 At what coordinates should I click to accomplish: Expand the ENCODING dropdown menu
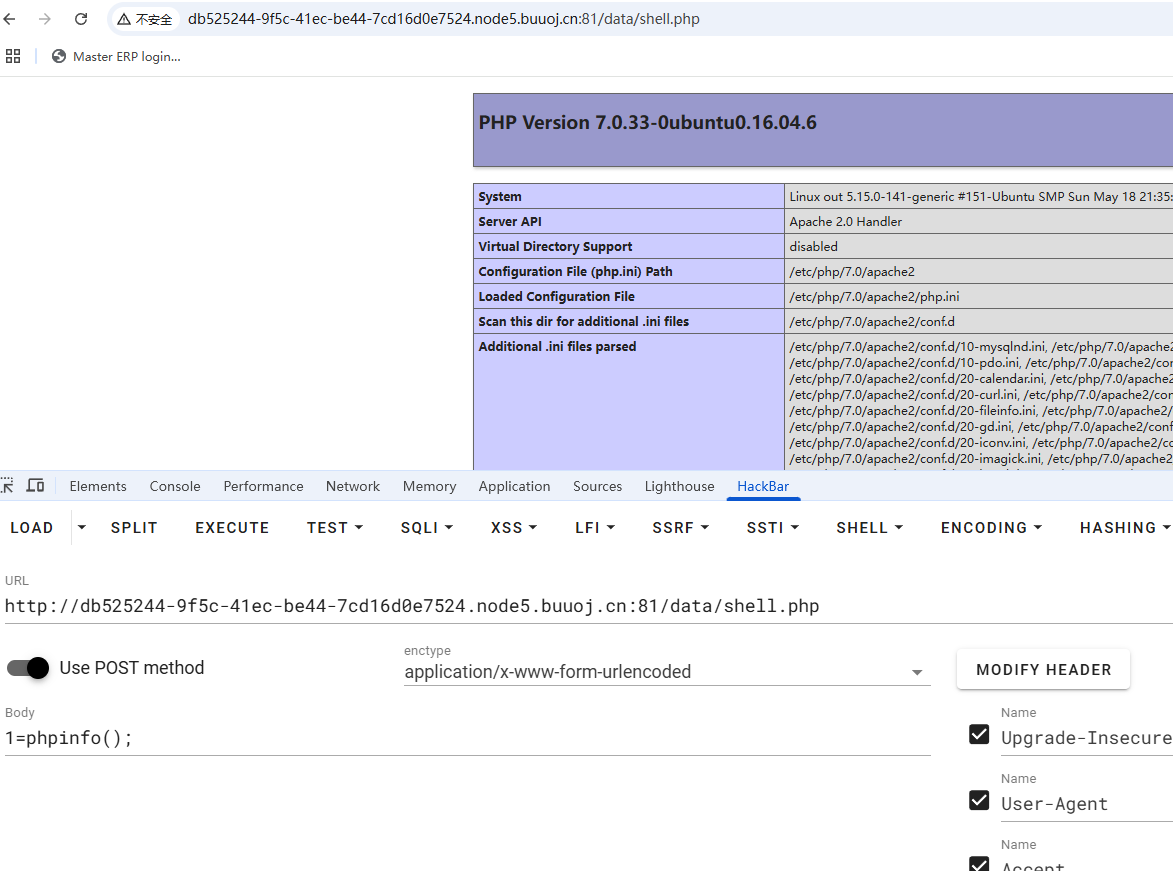(991, 528)
